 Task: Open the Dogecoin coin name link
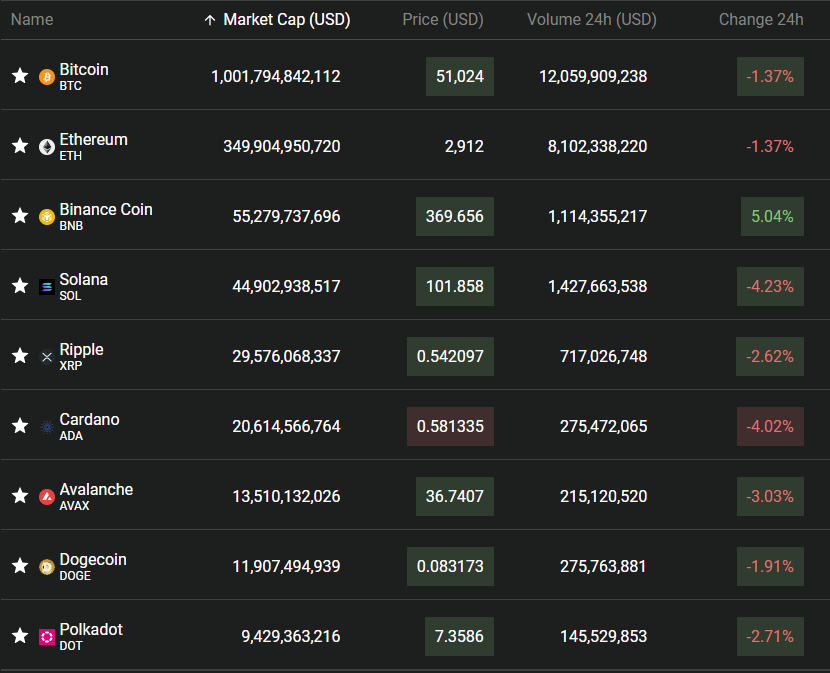pos(93,560)
